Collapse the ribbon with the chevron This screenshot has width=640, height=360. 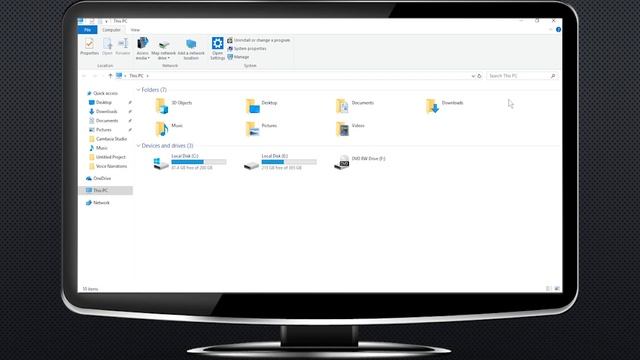[x=550, y=29]
